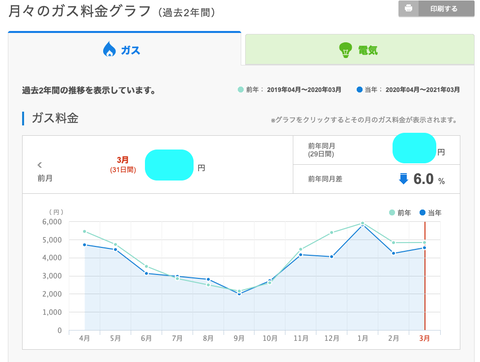This screenshot has width=480, height=362.
Task: Select the 2月 current-year data point
Action: point(394,253)
